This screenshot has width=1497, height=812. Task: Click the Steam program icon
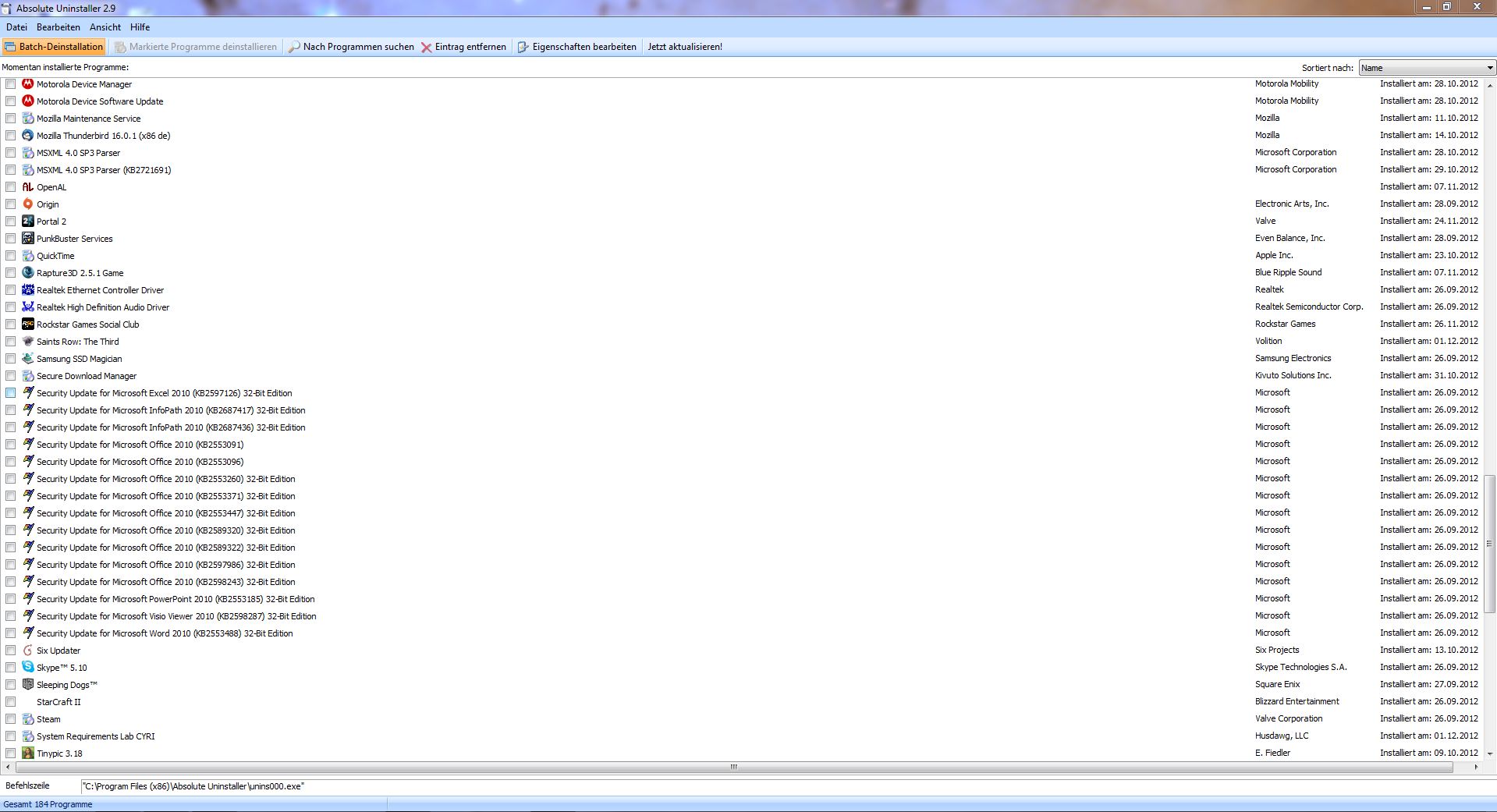tap(28, 718)
